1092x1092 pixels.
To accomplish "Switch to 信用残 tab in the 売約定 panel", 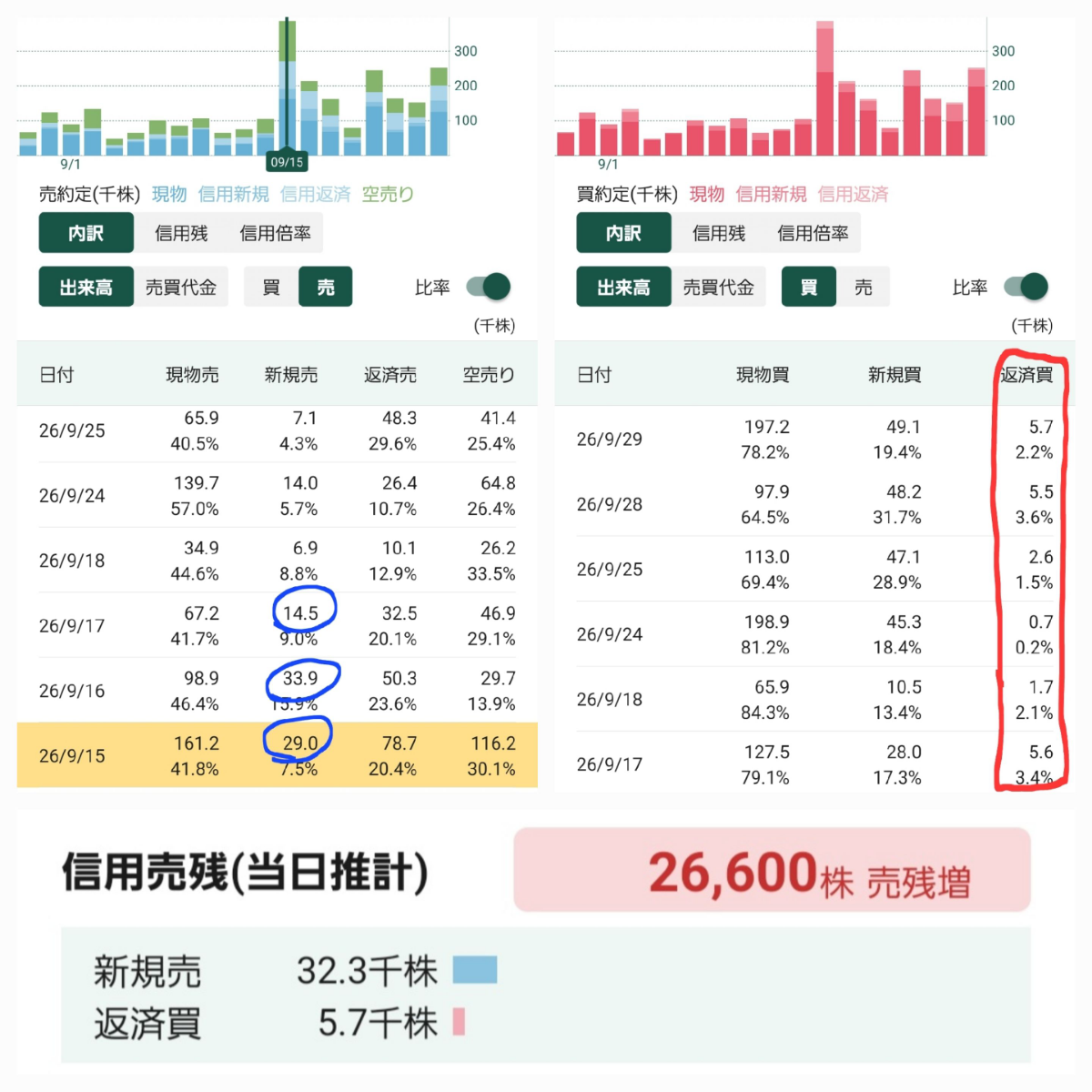I will click(x=181, y=233).
